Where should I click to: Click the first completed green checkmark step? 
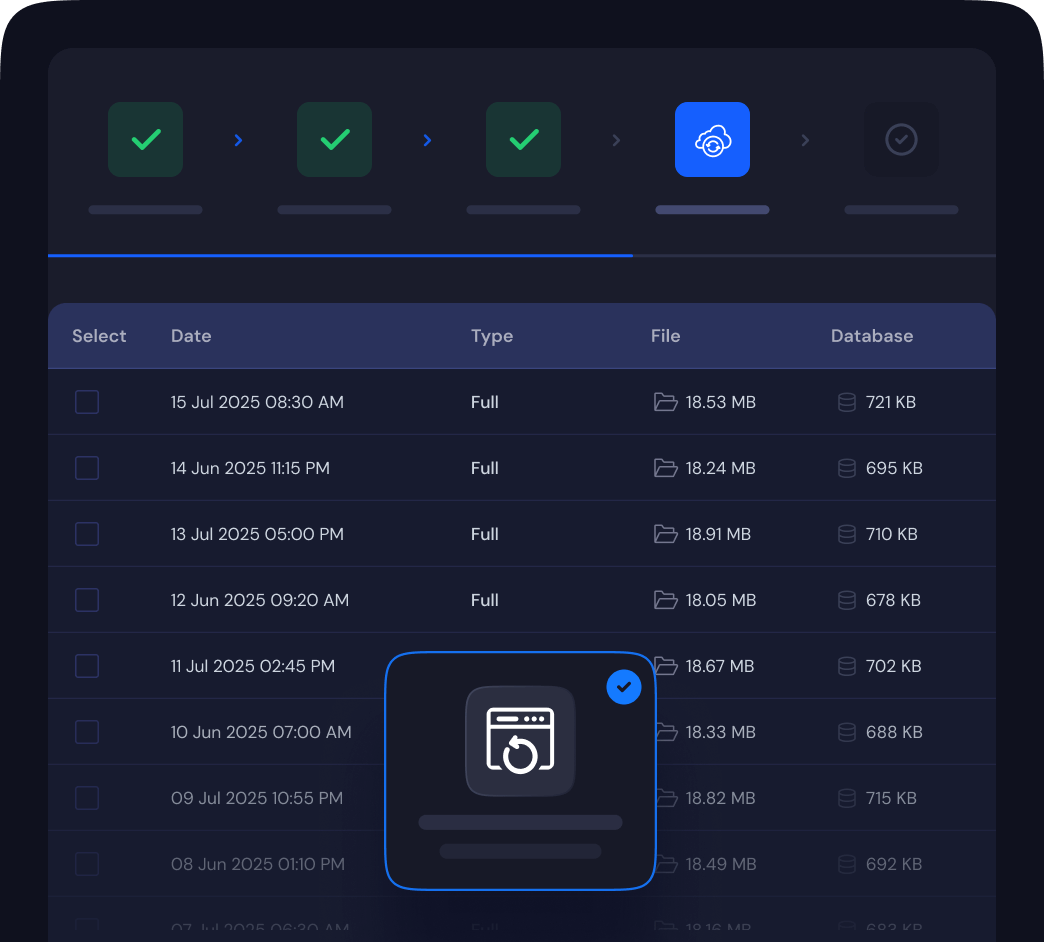coord(145,140)
